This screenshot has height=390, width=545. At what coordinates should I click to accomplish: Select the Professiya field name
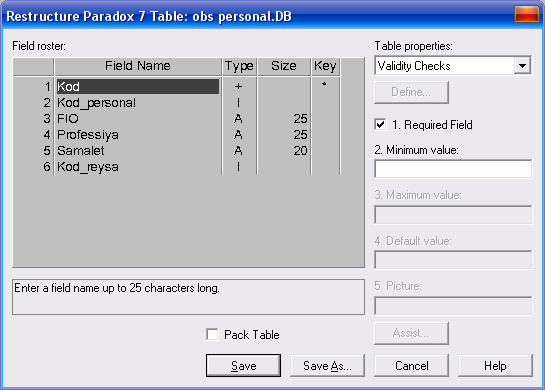[x=138, y=135]
